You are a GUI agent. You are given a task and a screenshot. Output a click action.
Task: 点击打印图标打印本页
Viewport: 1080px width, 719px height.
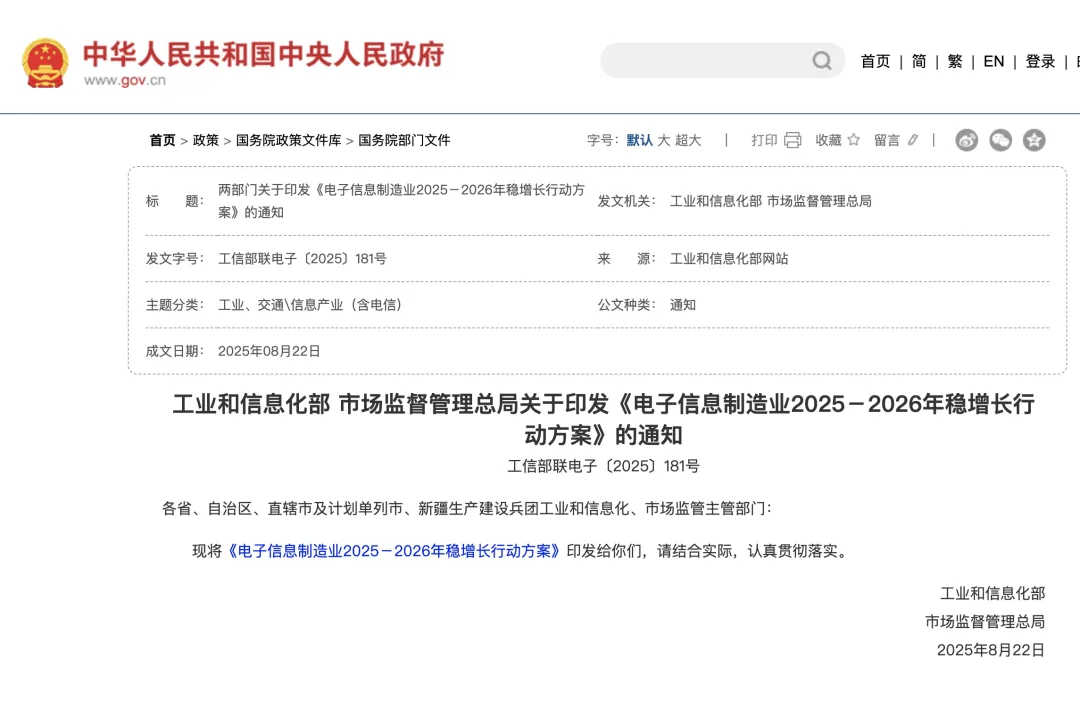point(791,140)
